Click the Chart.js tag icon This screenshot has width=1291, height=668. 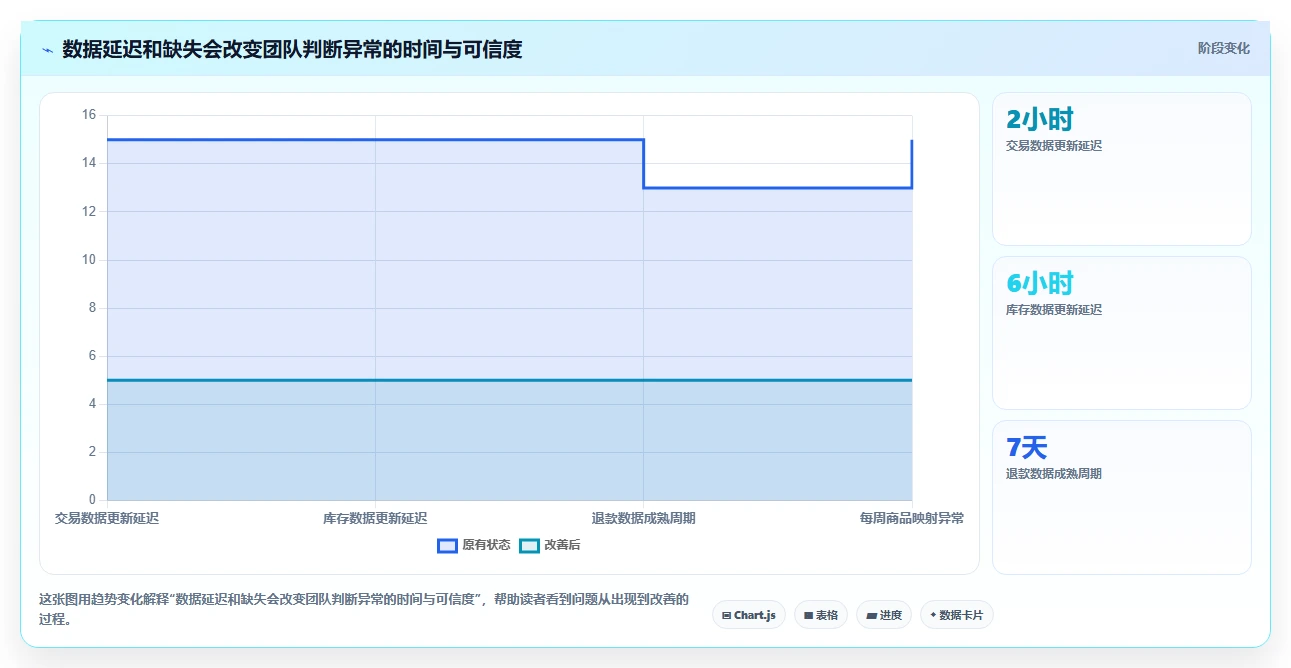(x=727, y=616)
